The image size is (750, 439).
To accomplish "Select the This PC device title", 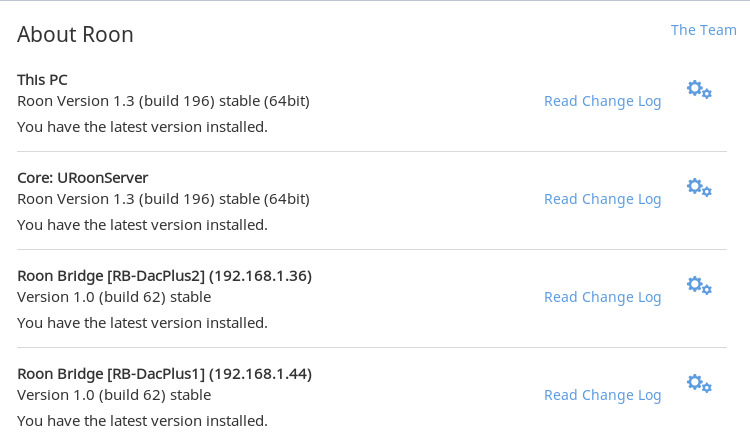I will tap(42, 80).
